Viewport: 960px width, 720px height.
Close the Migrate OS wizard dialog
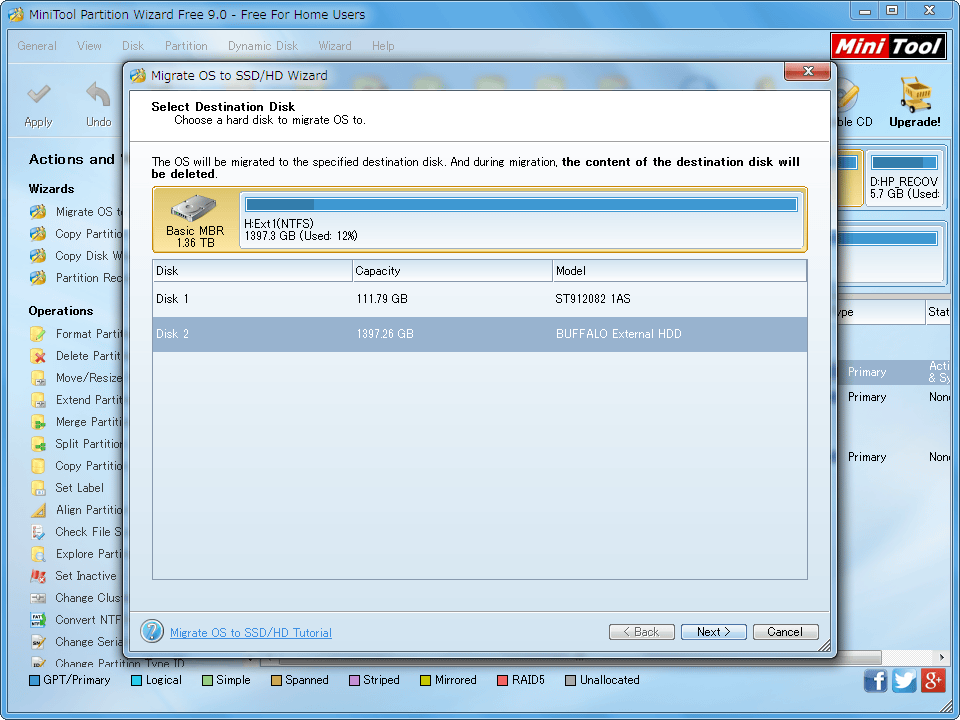(805, 73)
